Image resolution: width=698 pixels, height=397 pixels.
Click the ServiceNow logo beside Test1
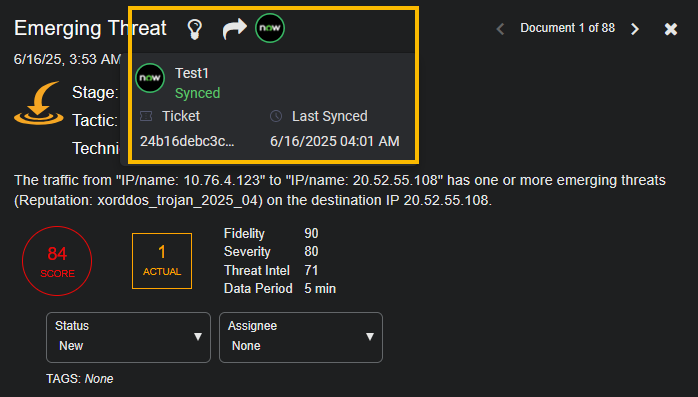click(150, 78)
